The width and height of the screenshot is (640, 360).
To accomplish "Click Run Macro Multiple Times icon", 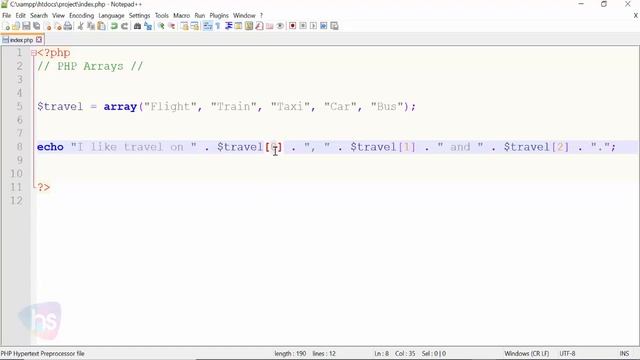I will (323, 26).
